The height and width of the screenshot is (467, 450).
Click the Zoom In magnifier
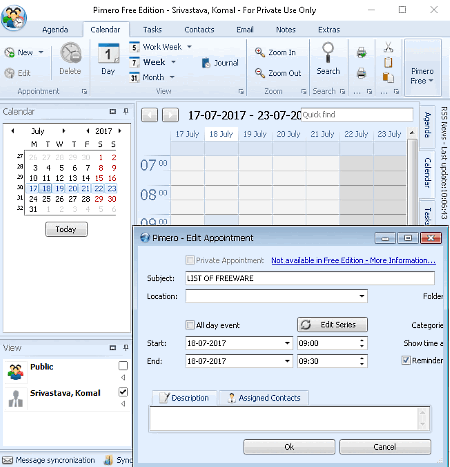tap(260, 52)
